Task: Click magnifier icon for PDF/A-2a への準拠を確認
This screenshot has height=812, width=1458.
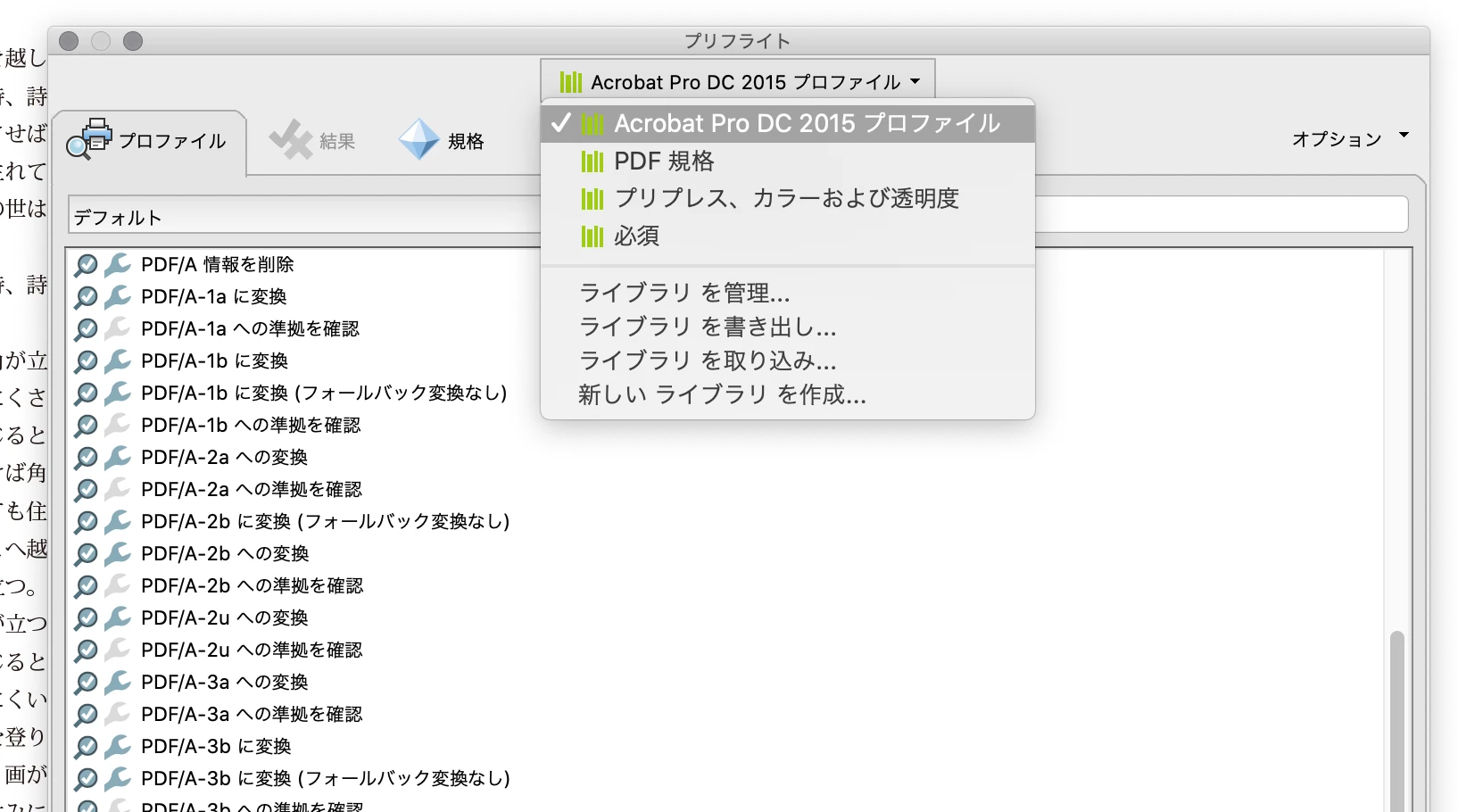Action: pyautogui.click(x=86, y=490)
